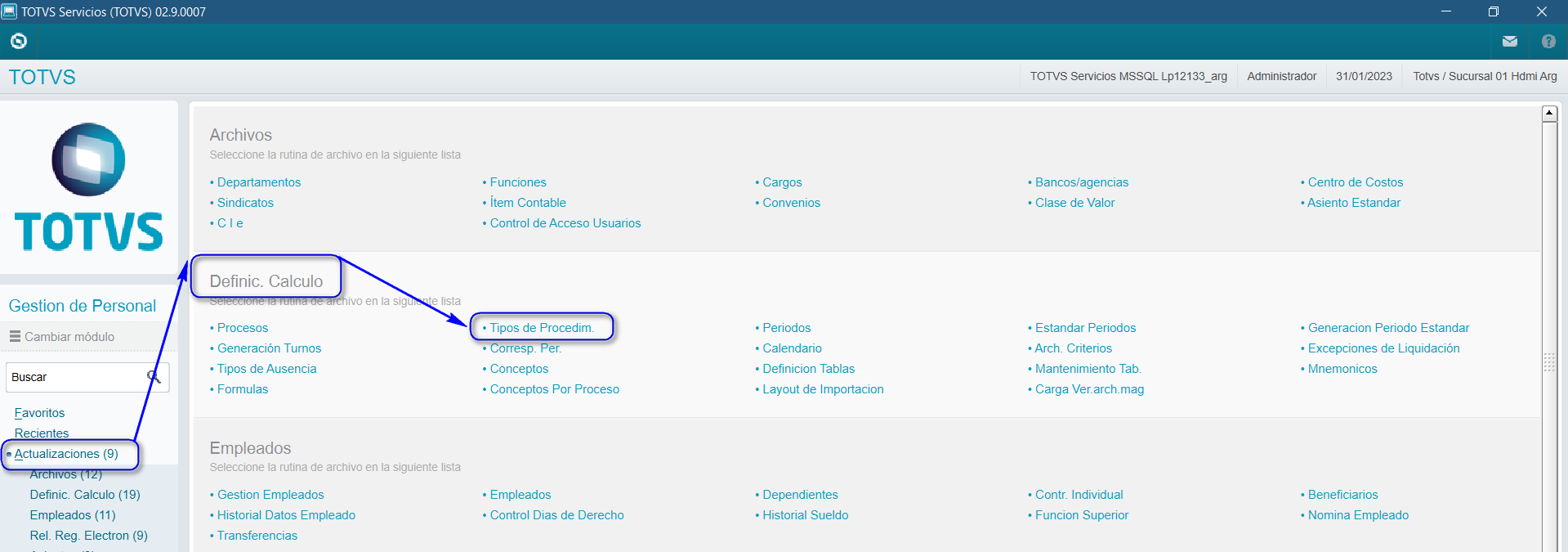Open Transferencias routine
Screen dimensions: 1568x552
coord(257,536)
